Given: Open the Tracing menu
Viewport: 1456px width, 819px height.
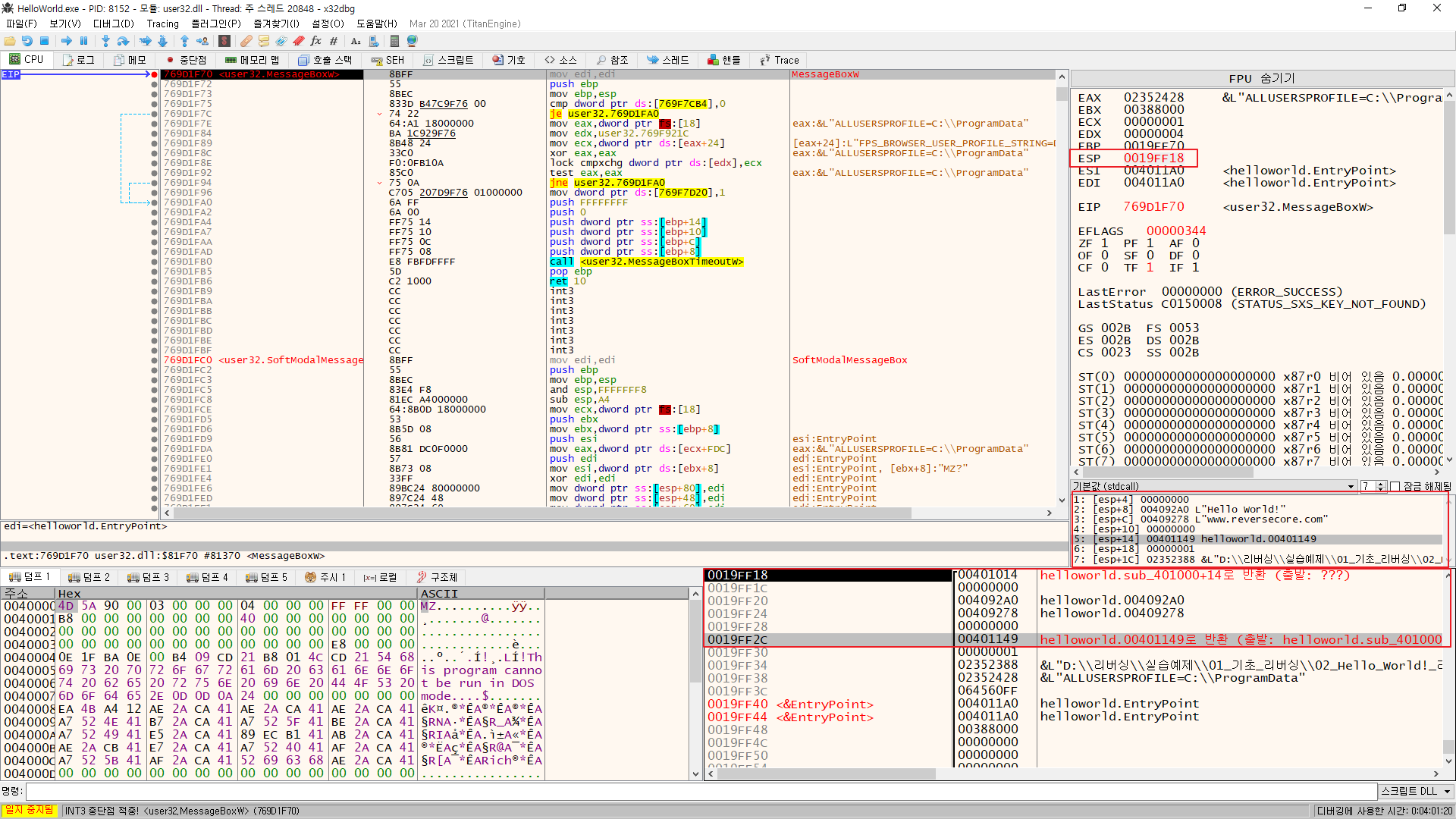Looking at the screenshot, I should click(163, 24).
